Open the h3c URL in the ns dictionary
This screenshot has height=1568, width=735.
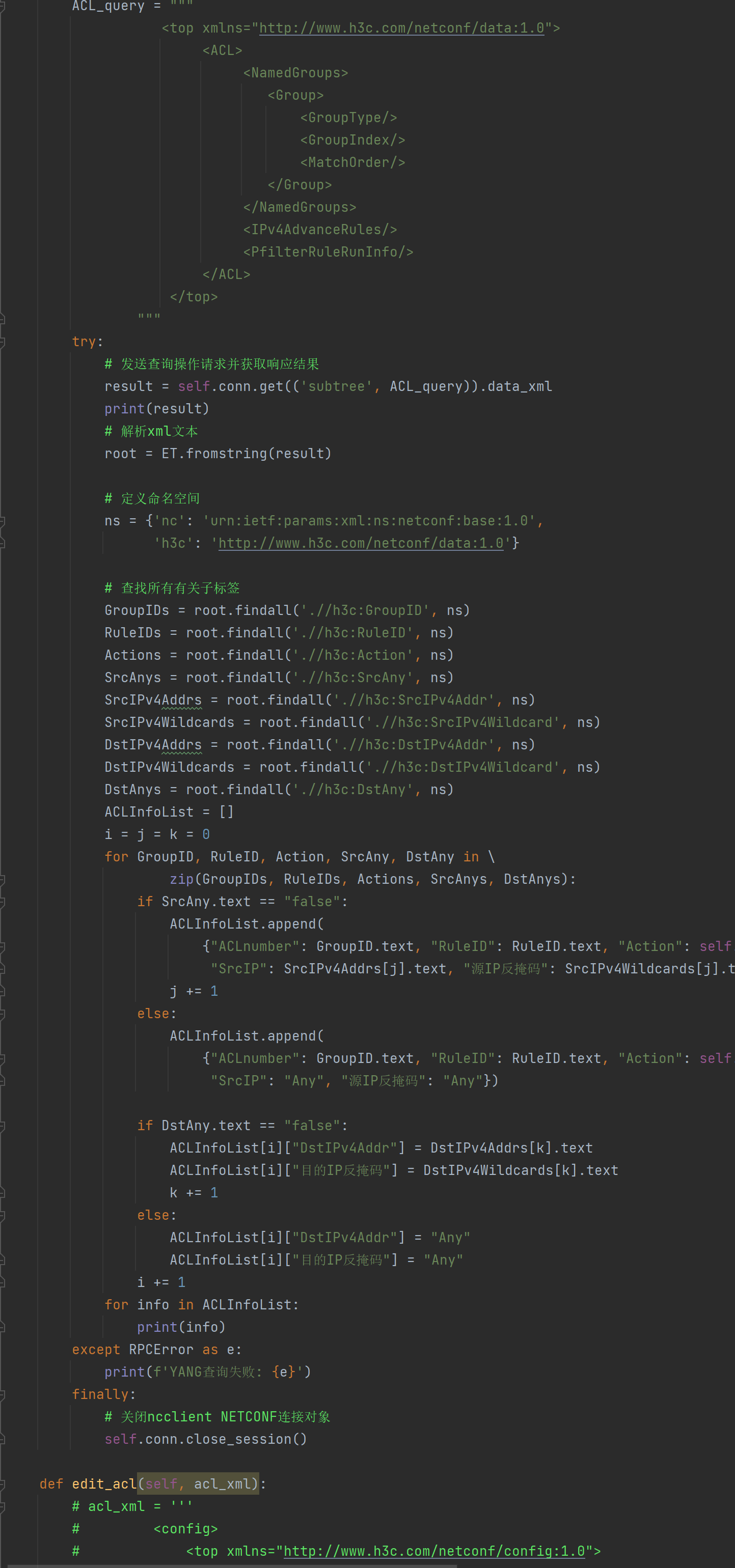click(x=361, y=543)
